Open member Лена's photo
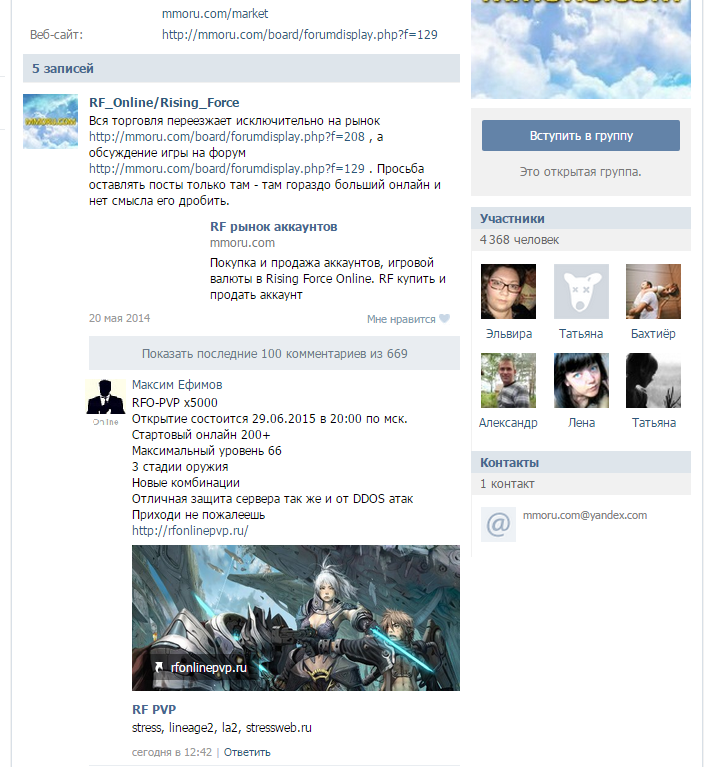Screen dimensions: 713x767 pyautogui.click(x=581, y=381)
